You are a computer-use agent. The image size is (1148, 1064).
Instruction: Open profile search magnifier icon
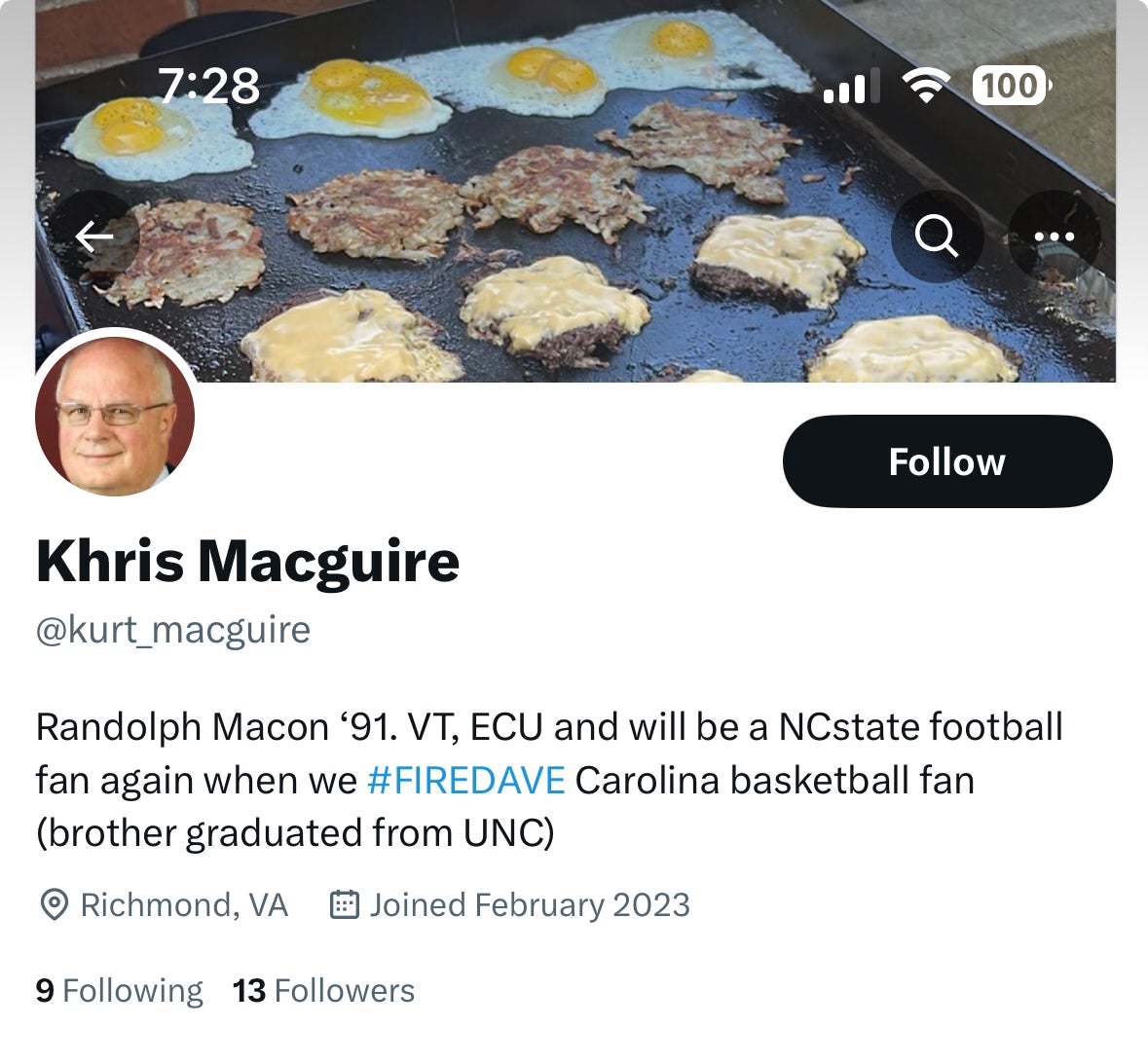coord(937,237)
